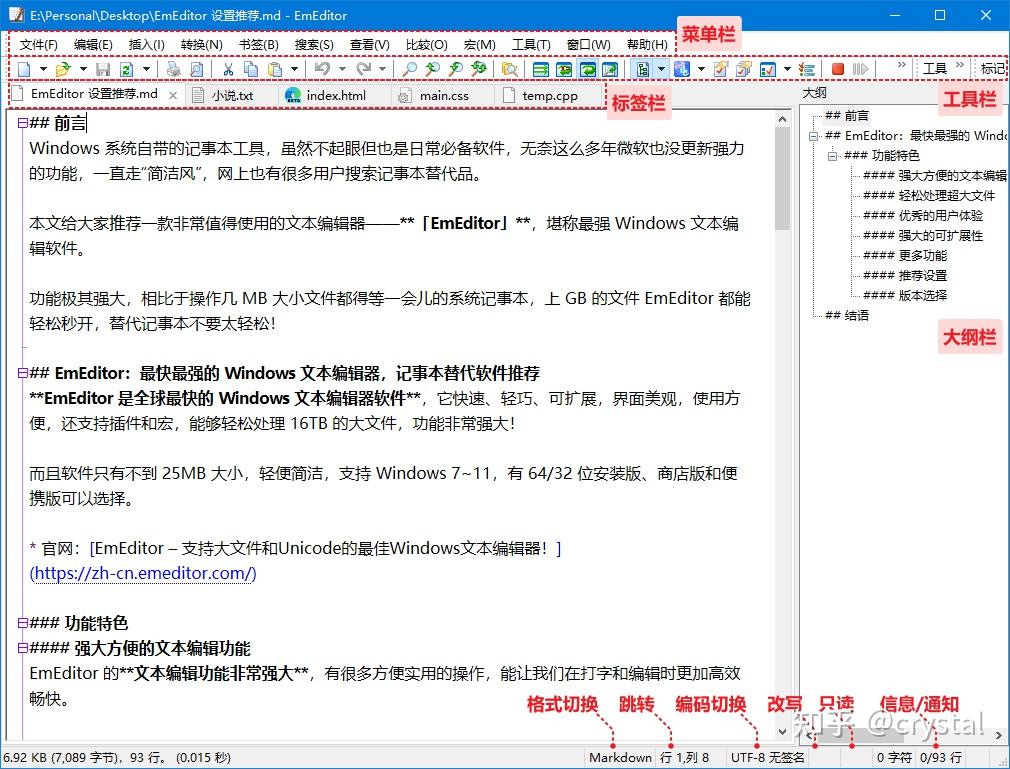Image resolution: width=1010 pixels, height=769 pixels.
Task: Redo using the Redo arrow icon
Action: pos(363,69)
